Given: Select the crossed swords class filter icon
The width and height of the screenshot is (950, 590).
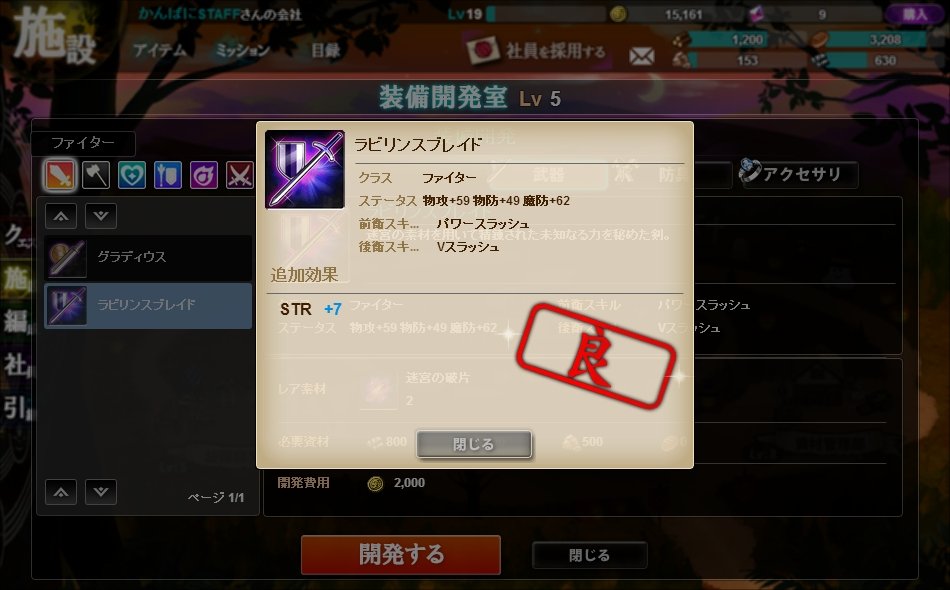Looking at the screenshot, I should pyautogui.click(x=240, y=176).
